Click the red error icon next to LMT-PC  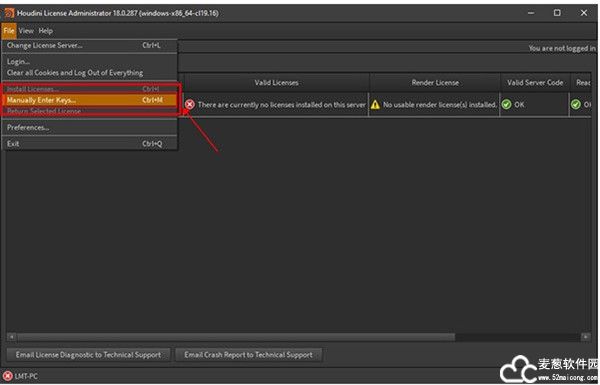(x=8, y=376)
